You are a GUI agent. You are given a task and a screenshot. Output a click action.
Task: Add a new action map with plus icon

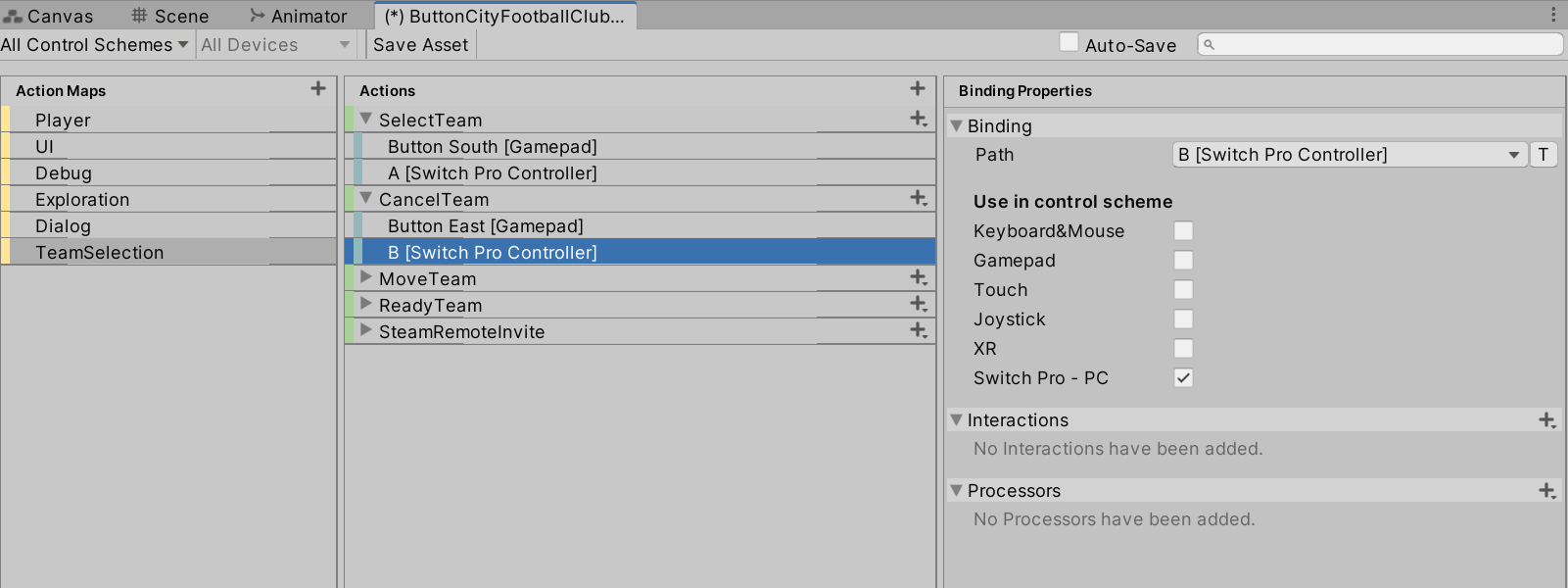(318, 89)
